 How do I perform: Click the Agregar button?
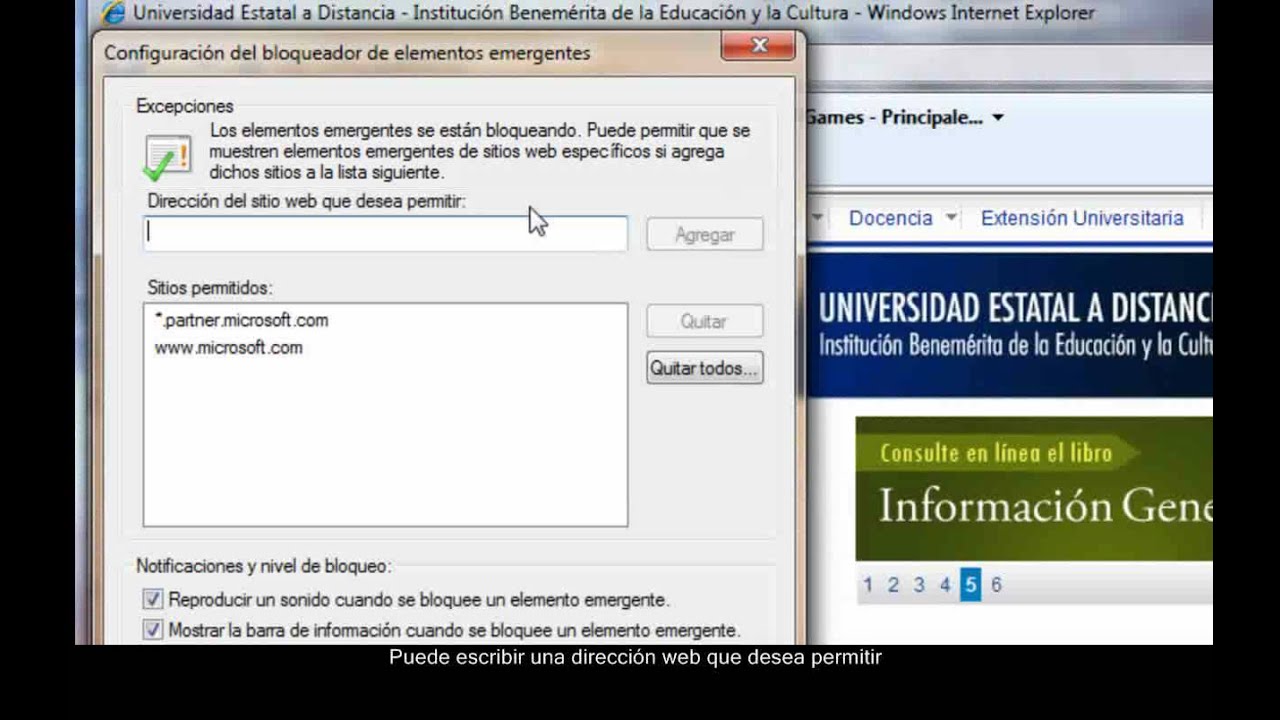(705, 235)
